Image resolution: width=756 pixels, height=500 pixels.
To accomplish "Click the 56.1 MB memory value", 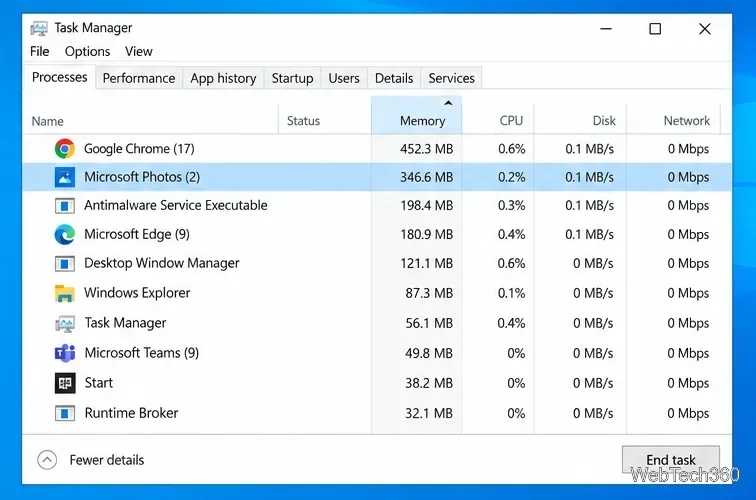I will 429,323.
